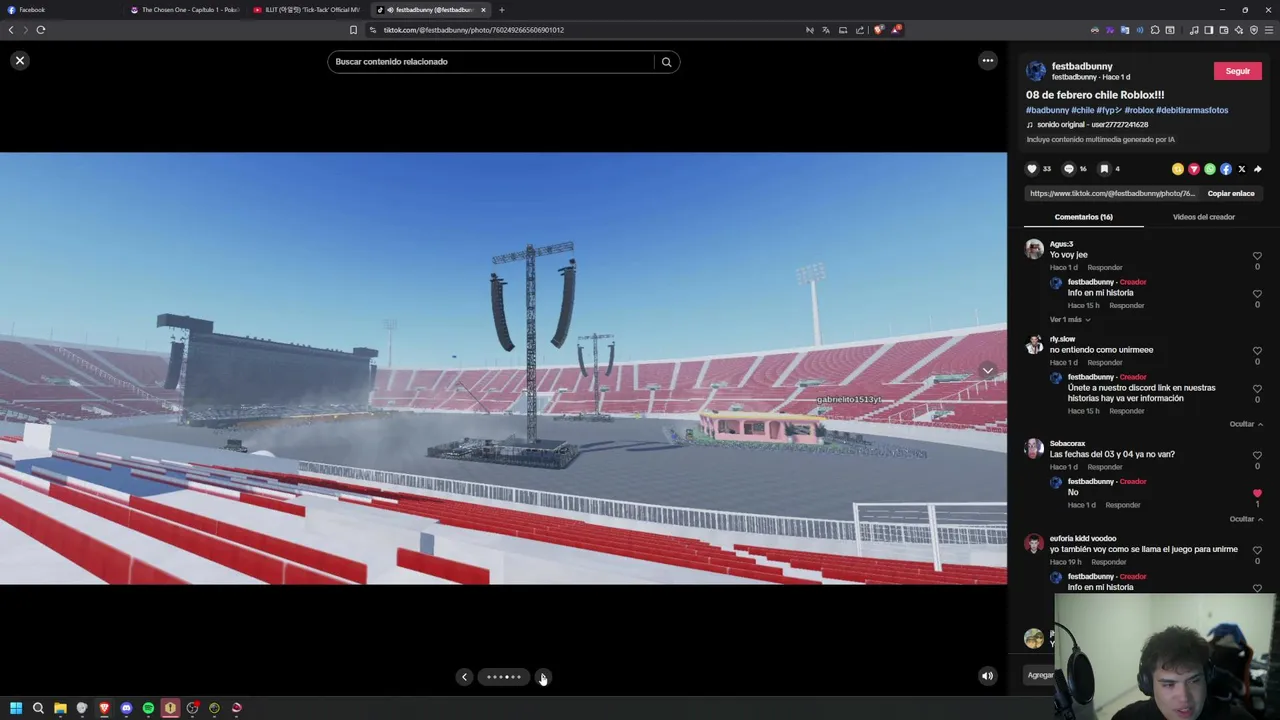Viewport: 1280px width, 720px height.
Task: Open the browser hamburger main menu
Action: click(1269, 30)
